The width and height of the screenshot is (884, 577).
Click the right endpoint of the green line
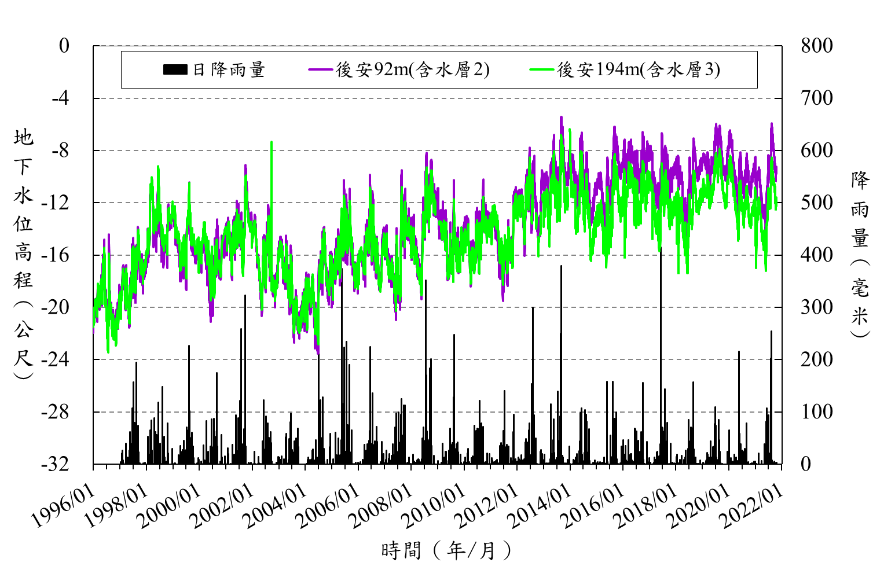click(776, 206)
